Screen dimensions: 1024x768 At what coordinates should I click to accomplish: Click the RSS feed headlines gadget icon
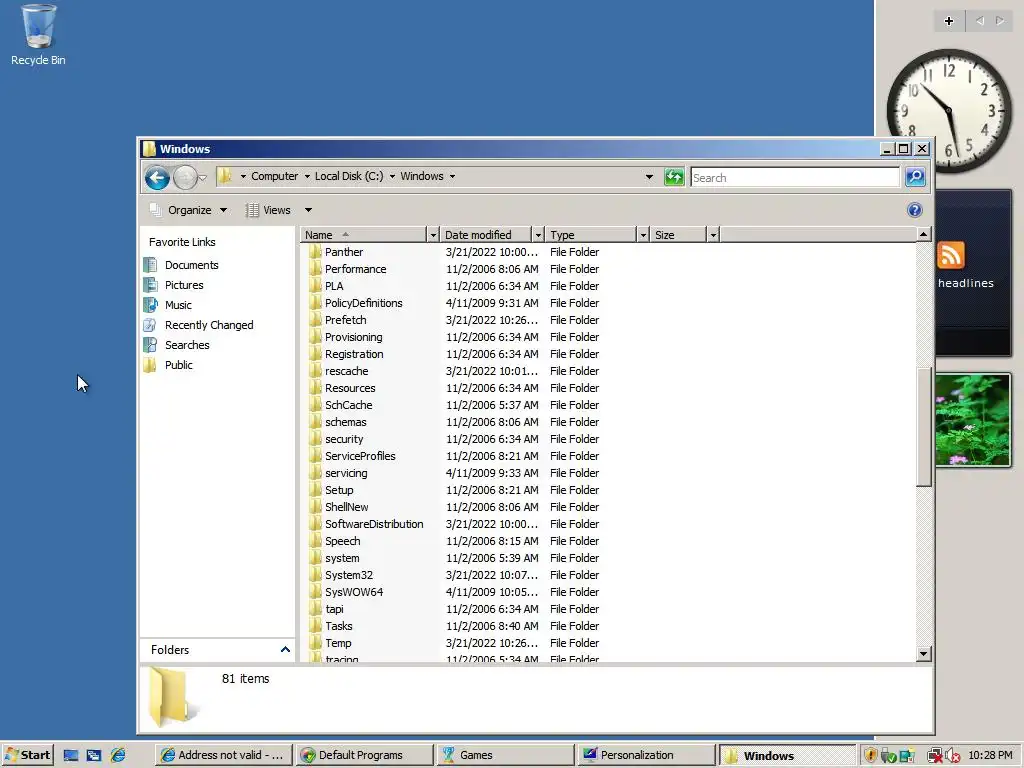(950, 255)
